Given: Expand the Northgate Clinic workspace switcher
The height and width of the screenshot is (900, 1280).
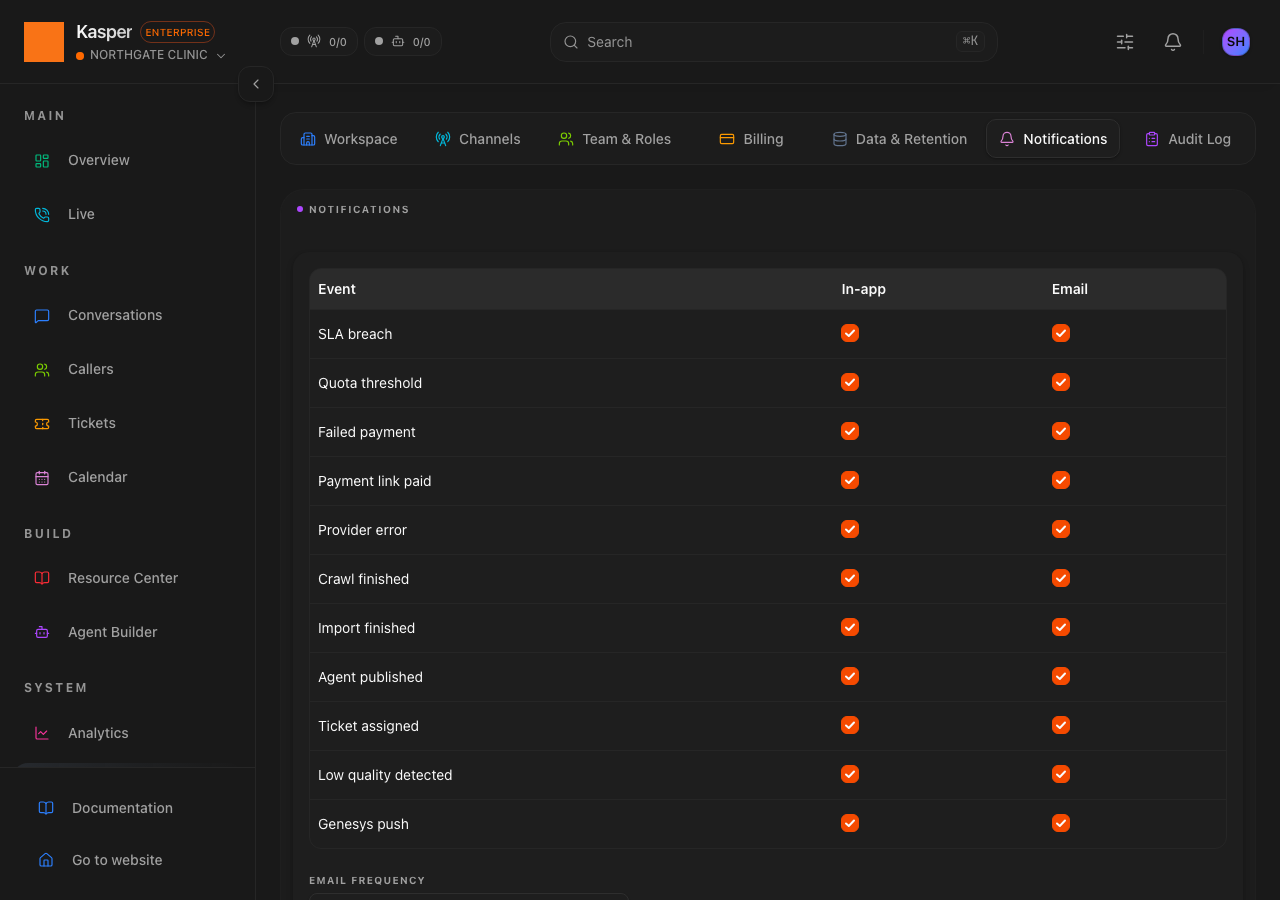Looking at the screenshot, I should 151,55.
